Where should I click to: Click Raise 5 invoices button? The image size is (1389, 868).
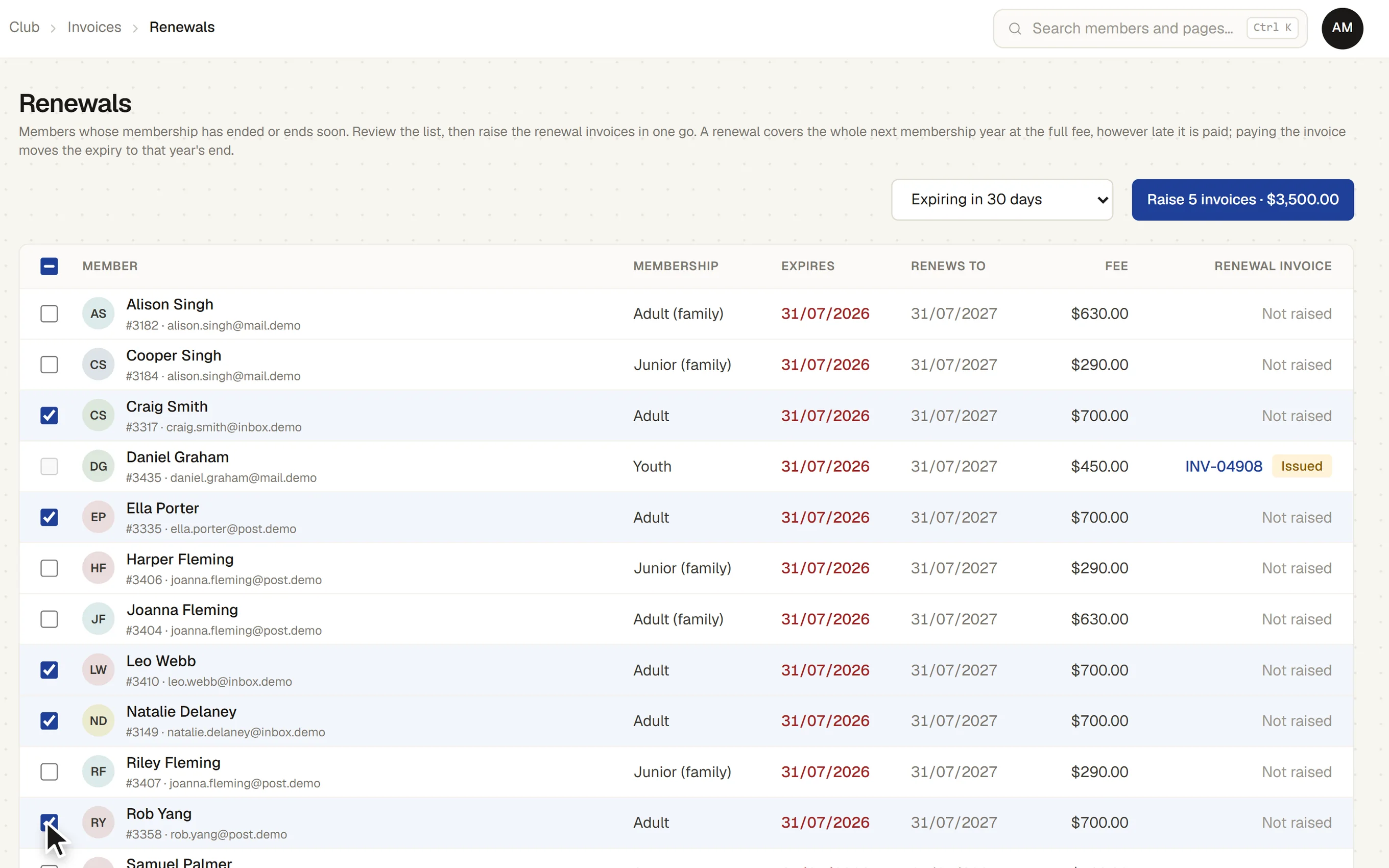point(1242,200)
